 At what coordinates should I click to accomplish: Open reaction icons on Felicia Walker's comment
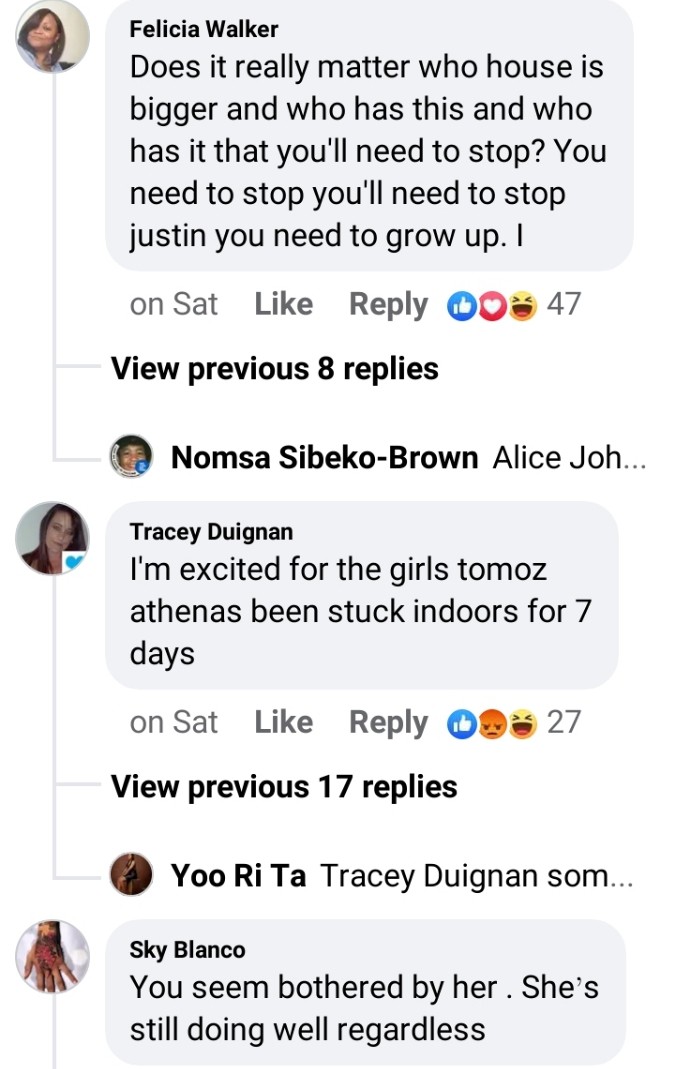[493, 305]
